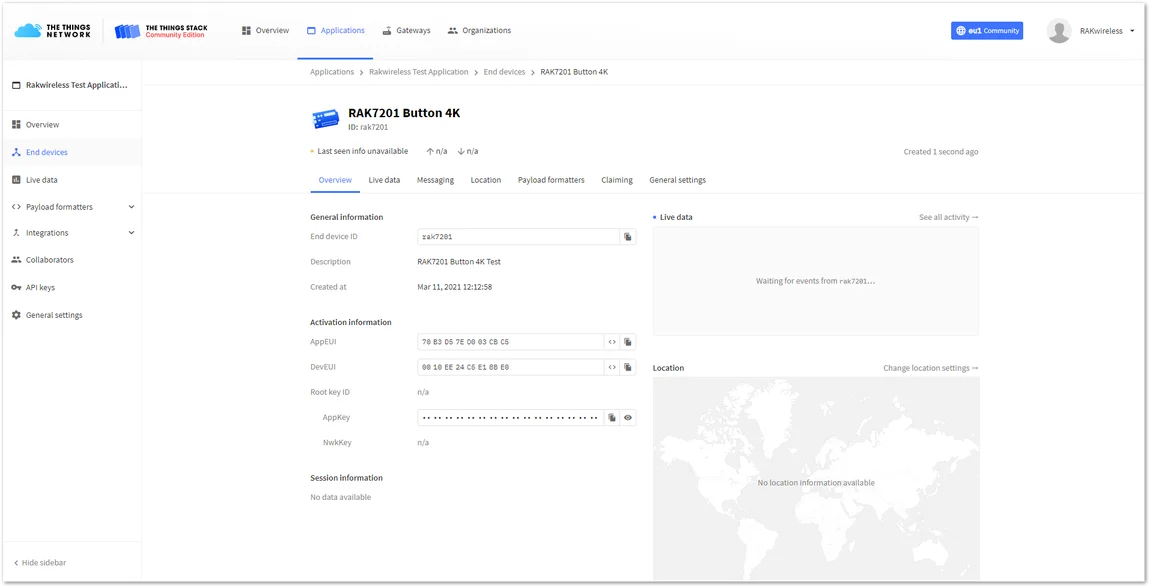Viewport: 1150px width, 587px height.
Task: Copy the DevEUI value
Action: (628, 367)
